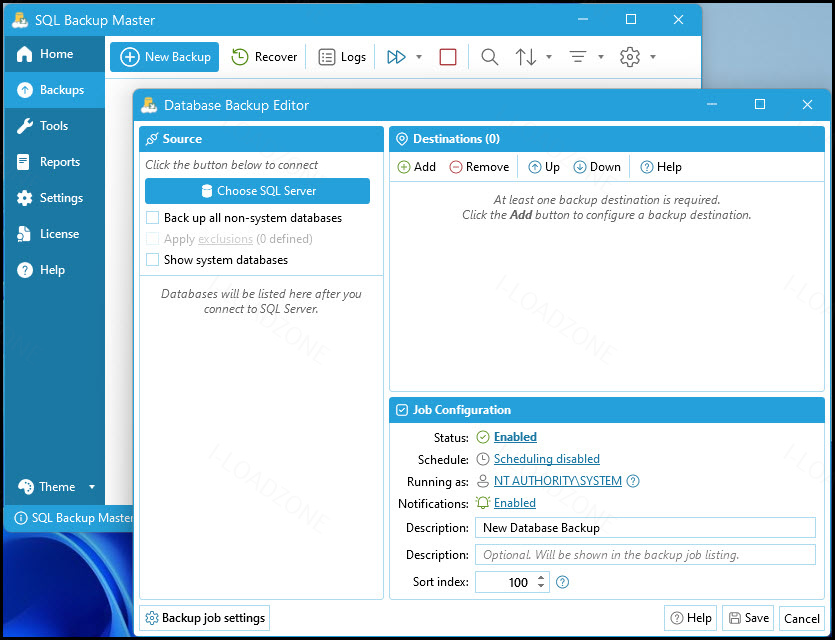Click help icon beside NT AUTHORITY\SYSTEM

click(x=633, y=481)
